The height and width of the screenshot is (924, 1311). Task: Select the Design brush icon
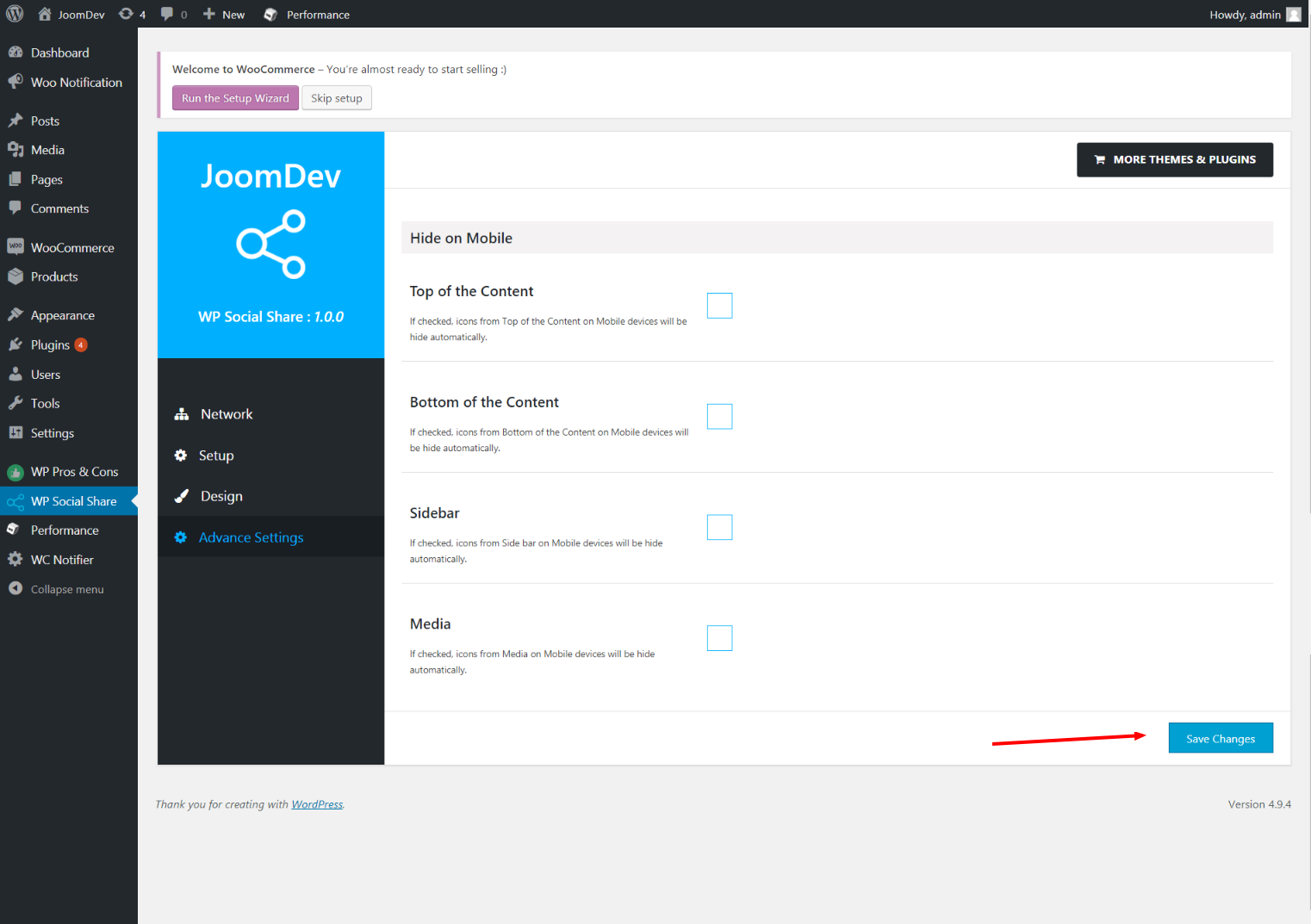[x=181, y=496]
